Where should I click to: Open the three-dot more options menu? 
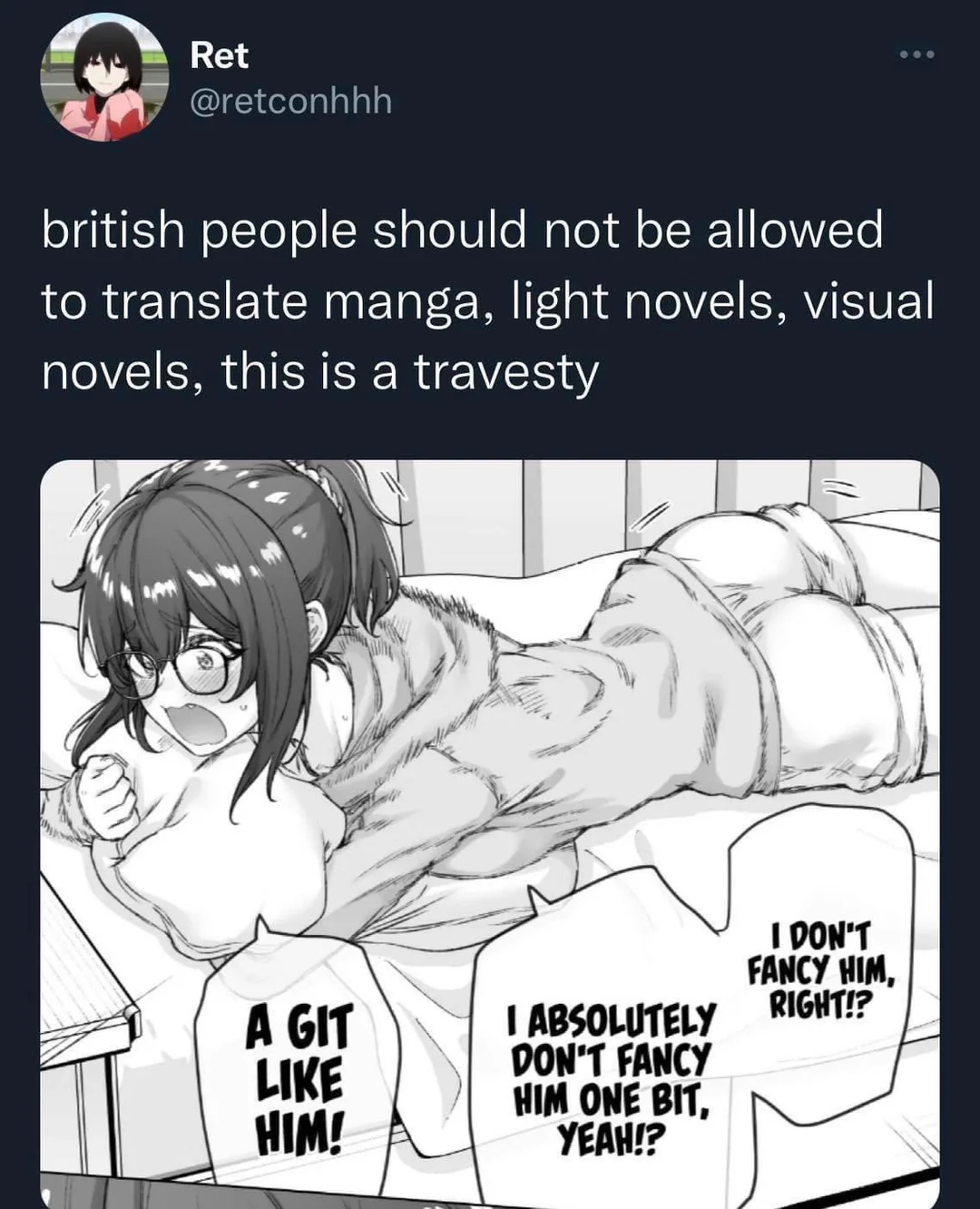[916, 55]
